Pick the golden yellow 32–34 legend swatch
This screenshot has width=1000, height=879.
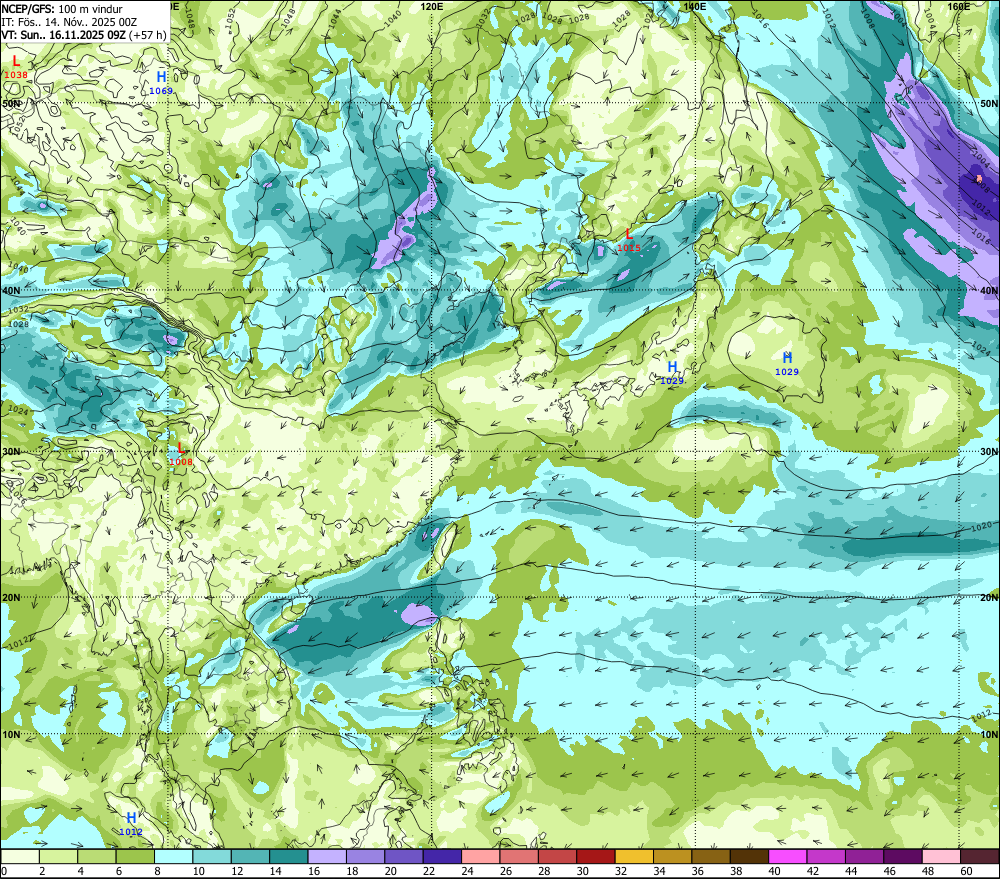tap(634, 856)
